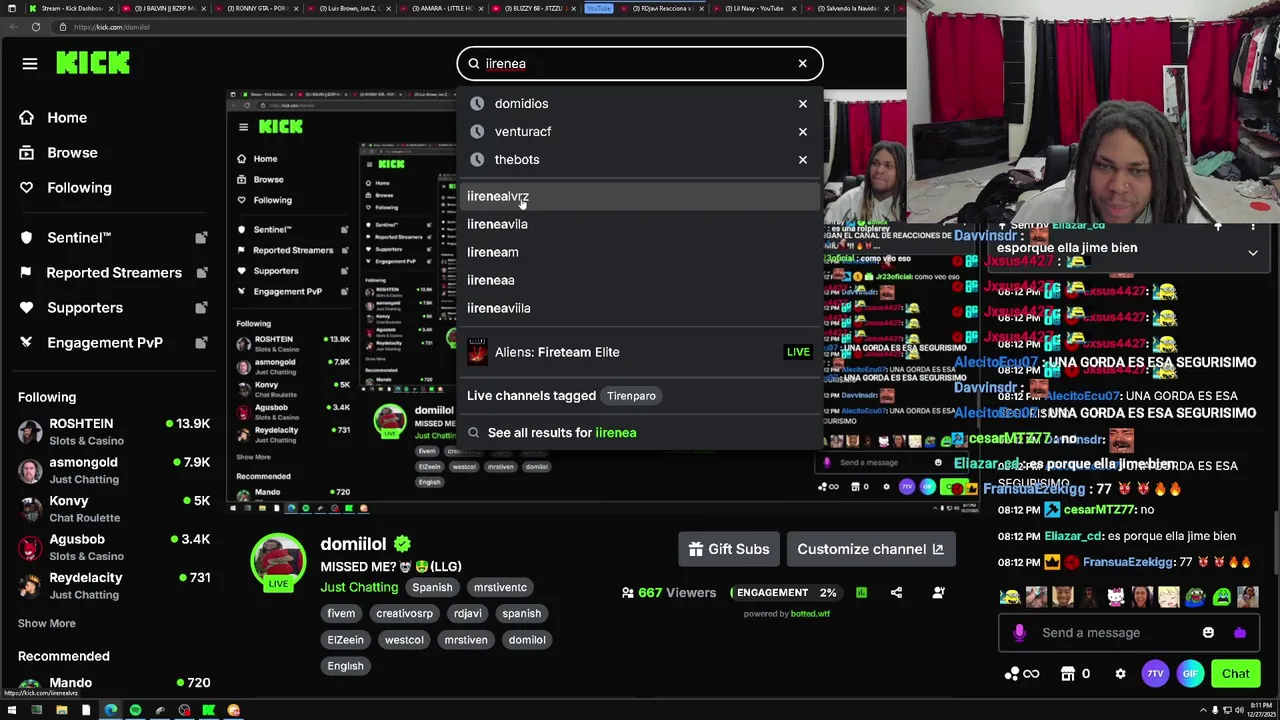Open the hamburger sidebar menu
The image size is (1280, 720).
(30, 63)
